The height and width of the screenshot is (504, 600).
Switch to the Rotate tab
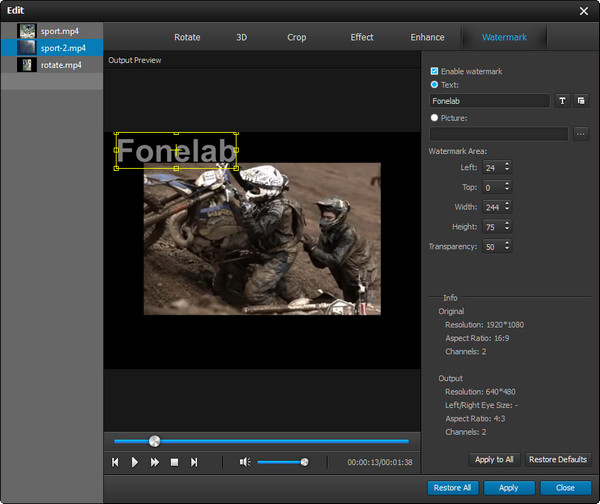187,38
